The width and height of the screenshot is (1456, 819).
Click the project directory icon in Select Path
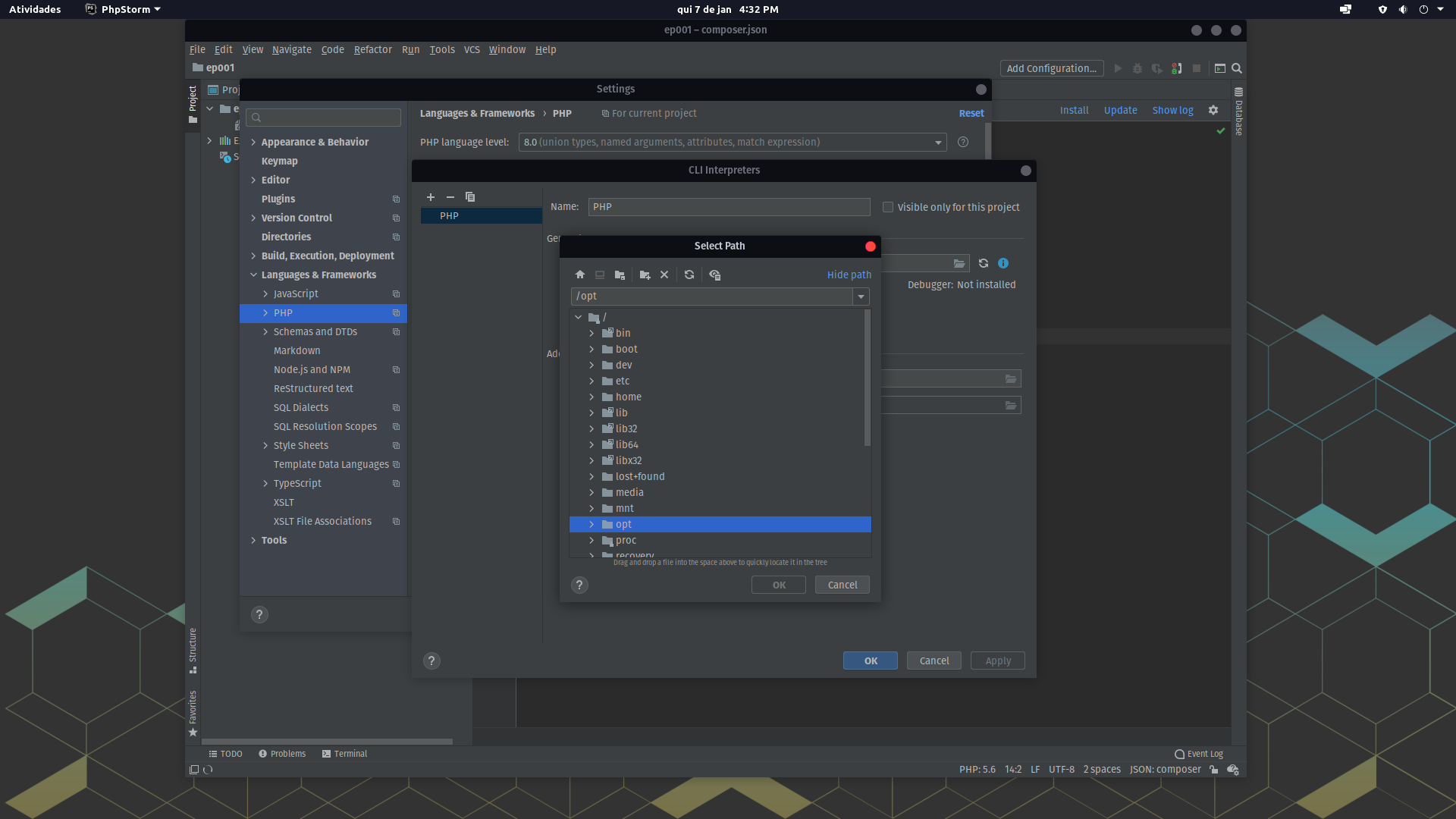click(620, 275)
